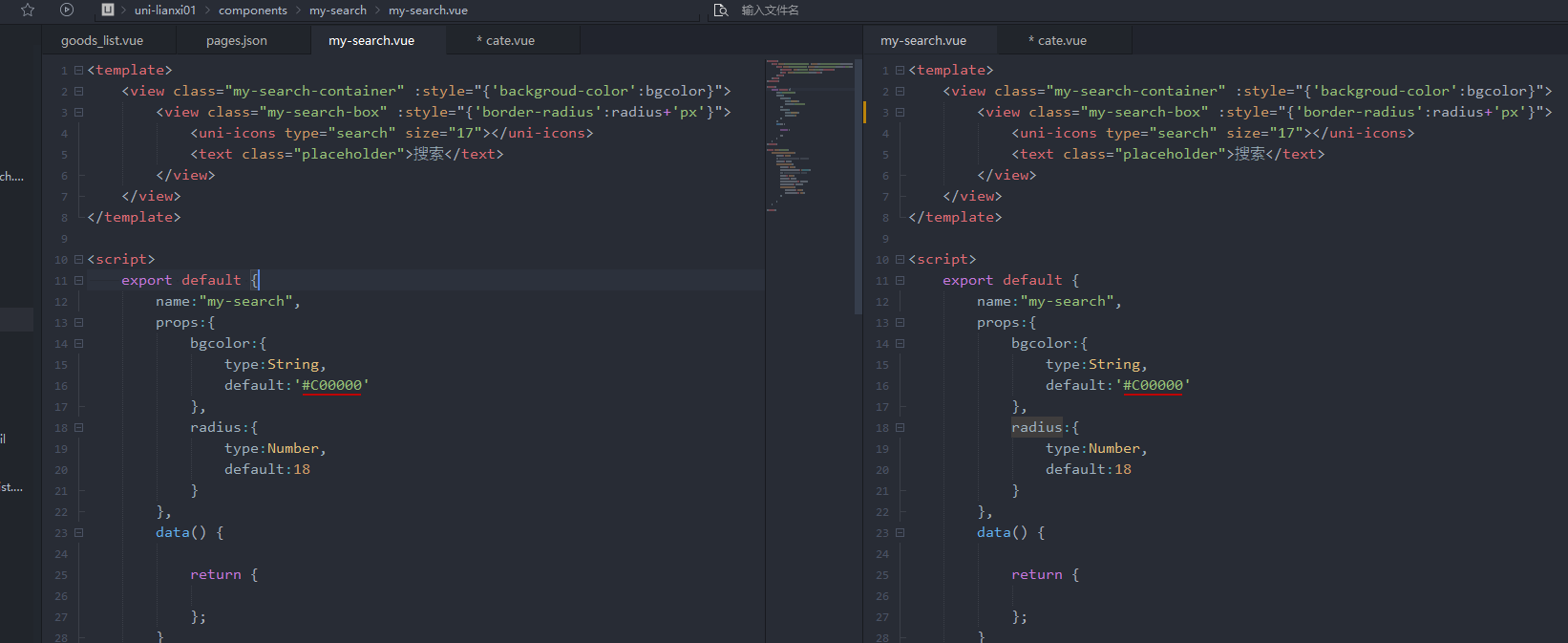Type in the 输入文件名 file search field
This screenshot has height=643, width=1568.
770,11
